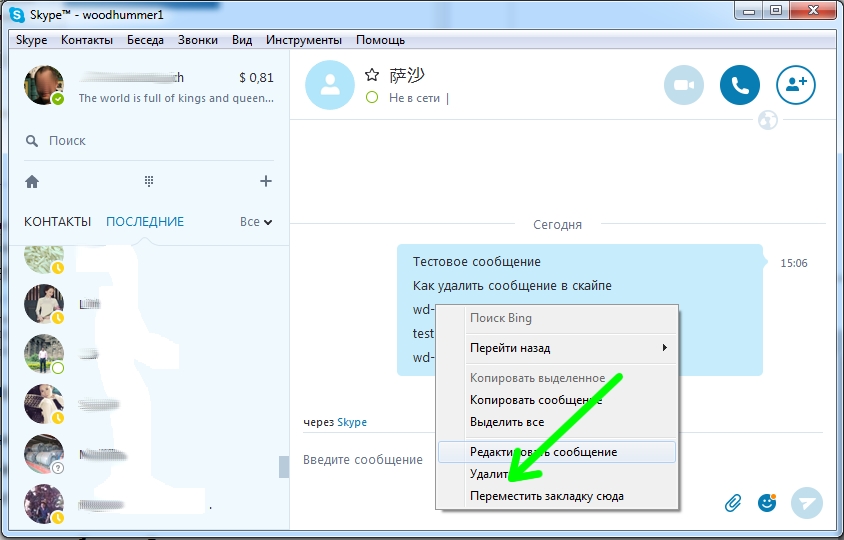Open the contact's profile avatar in chat header
The width and height of the screenshot is (844, 540).
[330, 85]
